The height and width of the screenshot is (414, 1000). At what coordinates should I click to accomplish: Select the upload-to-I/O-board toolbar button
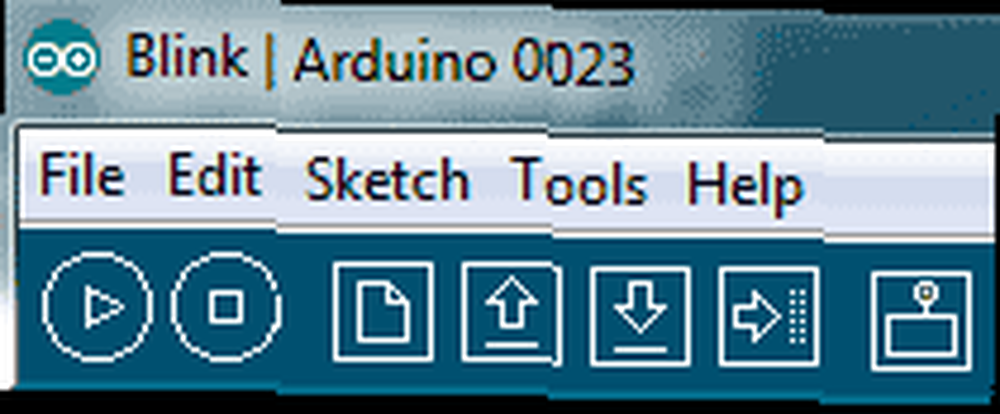coord(768,316)
